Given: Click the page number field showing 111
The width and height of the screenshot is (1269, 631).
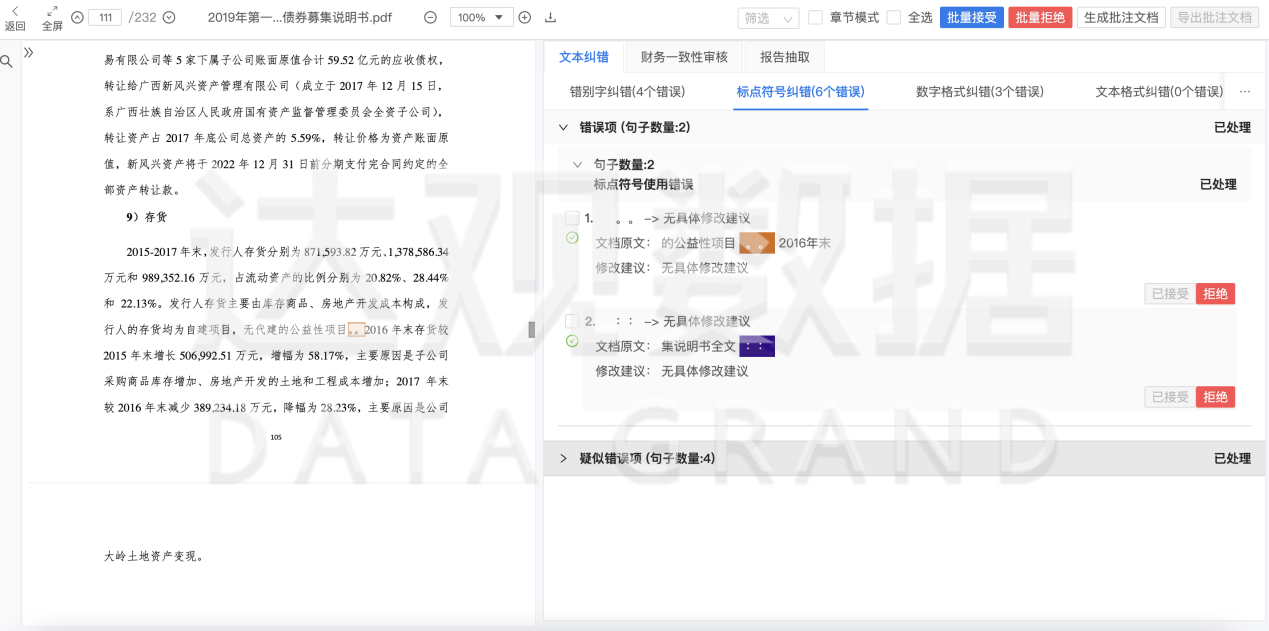Looking at the screenshot, I should [x=105, y=17].
